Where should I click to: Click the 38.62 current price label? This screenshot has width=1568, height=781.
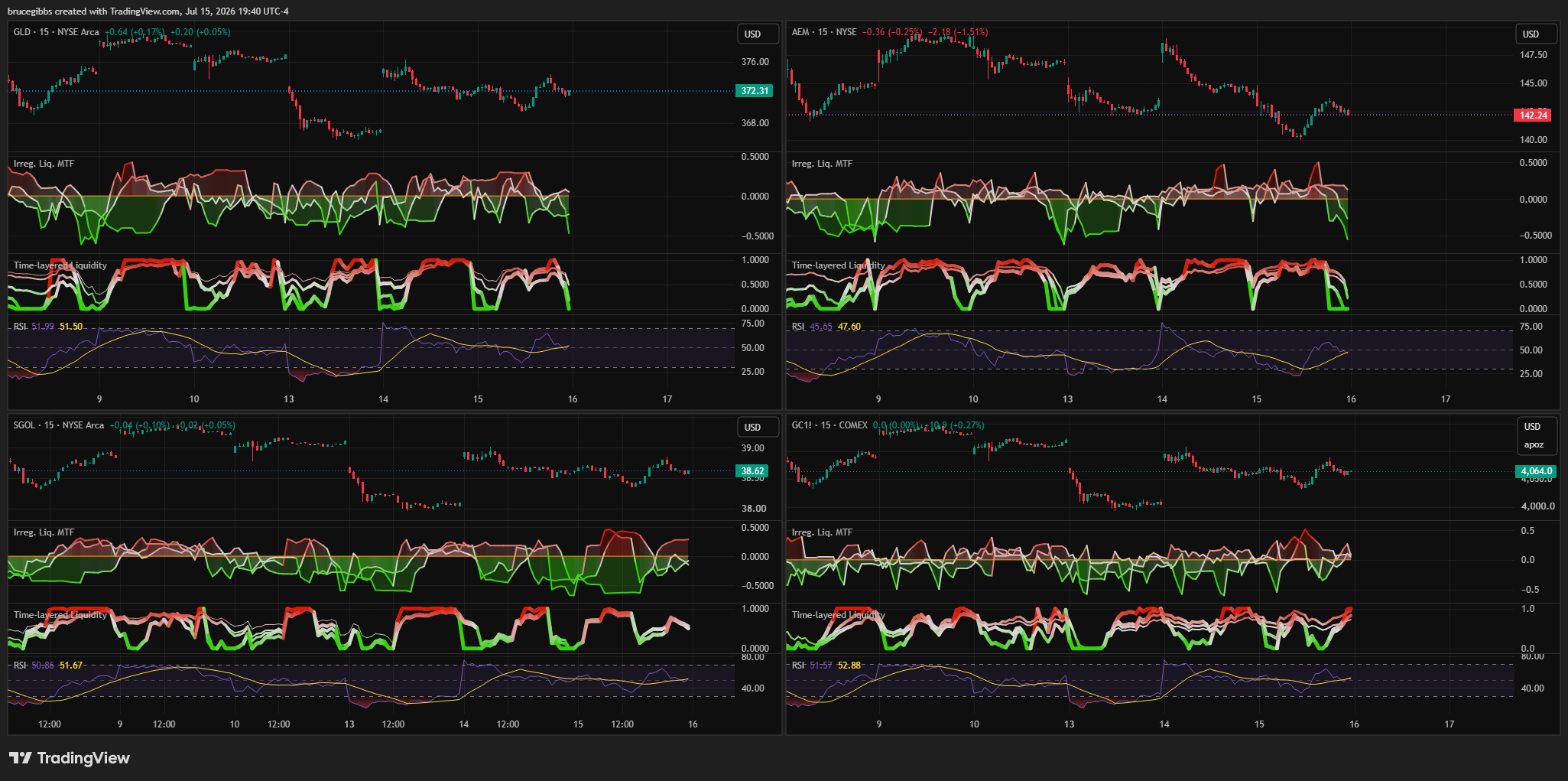tap(753, 471)
